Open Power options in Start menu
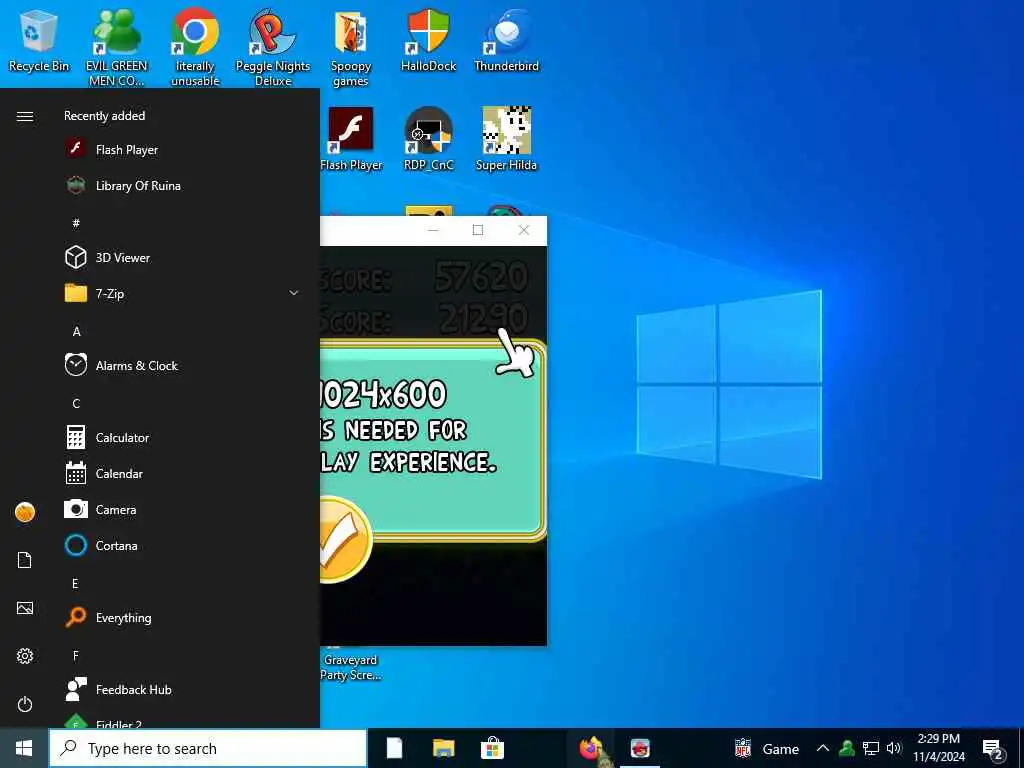This screenshot has height=768, width=1024. pos(25,704)
